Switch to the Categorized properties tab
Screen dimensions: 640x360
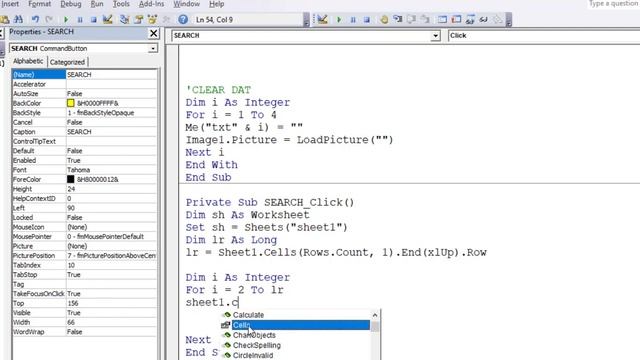pyautogui.click(x=67, y=62)
